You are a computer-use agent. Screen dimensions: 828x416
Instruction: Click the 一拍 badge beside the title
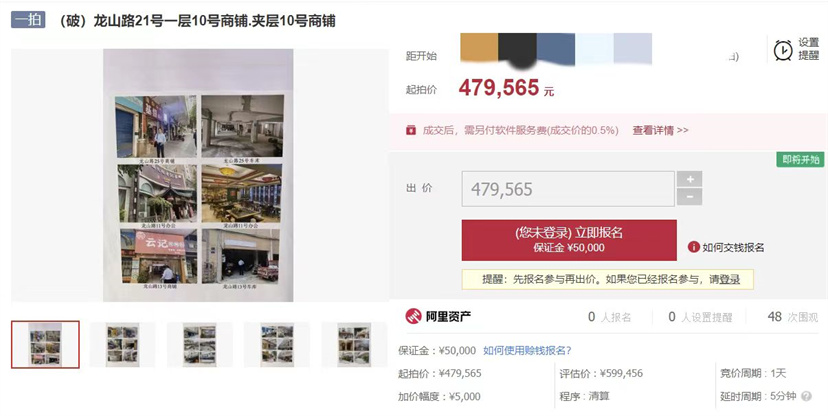point(28,20)
